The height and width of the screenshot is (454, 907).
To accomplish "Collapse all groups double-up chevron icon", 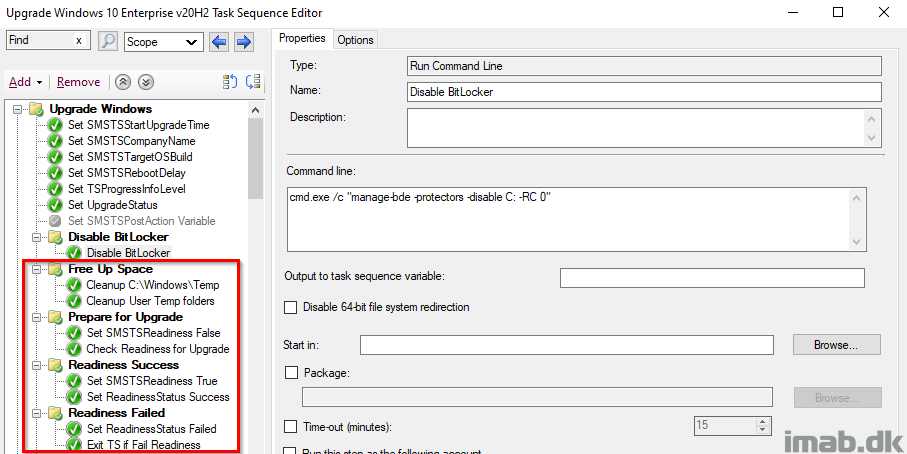I will tap(122, 82).
